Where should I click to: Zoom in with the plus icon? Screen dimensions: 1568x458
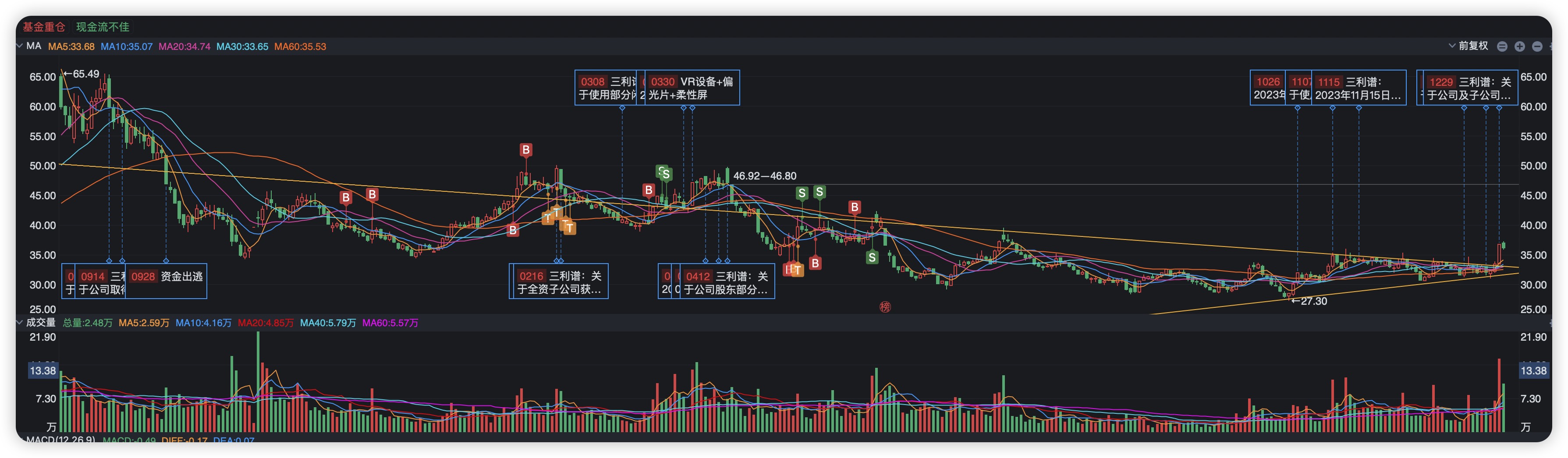(1519, 46)
